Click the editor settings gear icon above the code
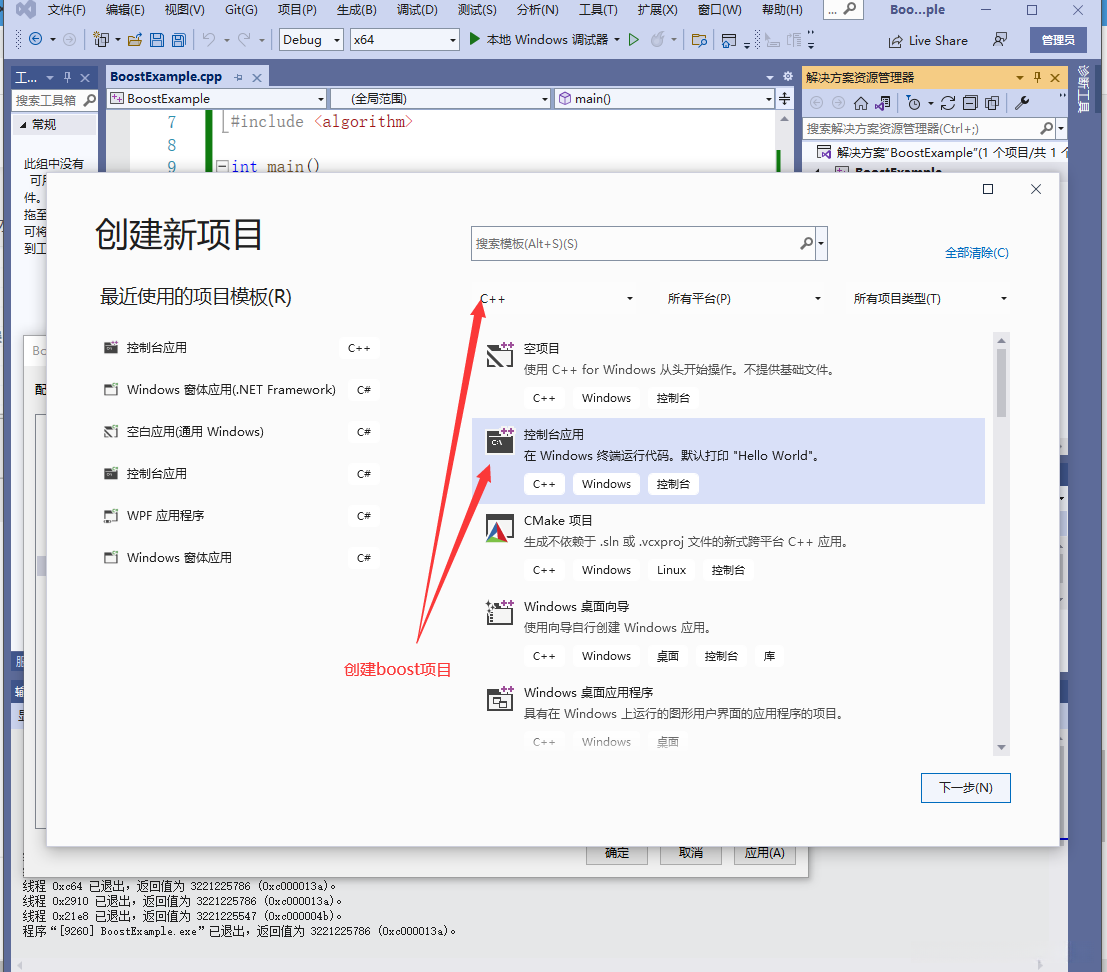 [788, 76]
